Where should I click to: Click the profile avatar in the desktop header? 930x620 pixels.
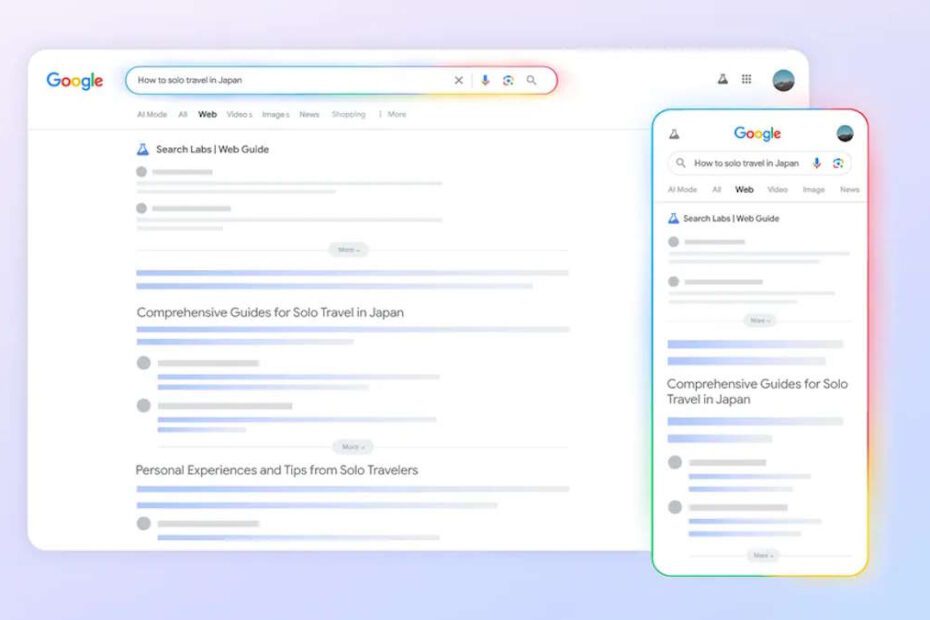point(784,80)
